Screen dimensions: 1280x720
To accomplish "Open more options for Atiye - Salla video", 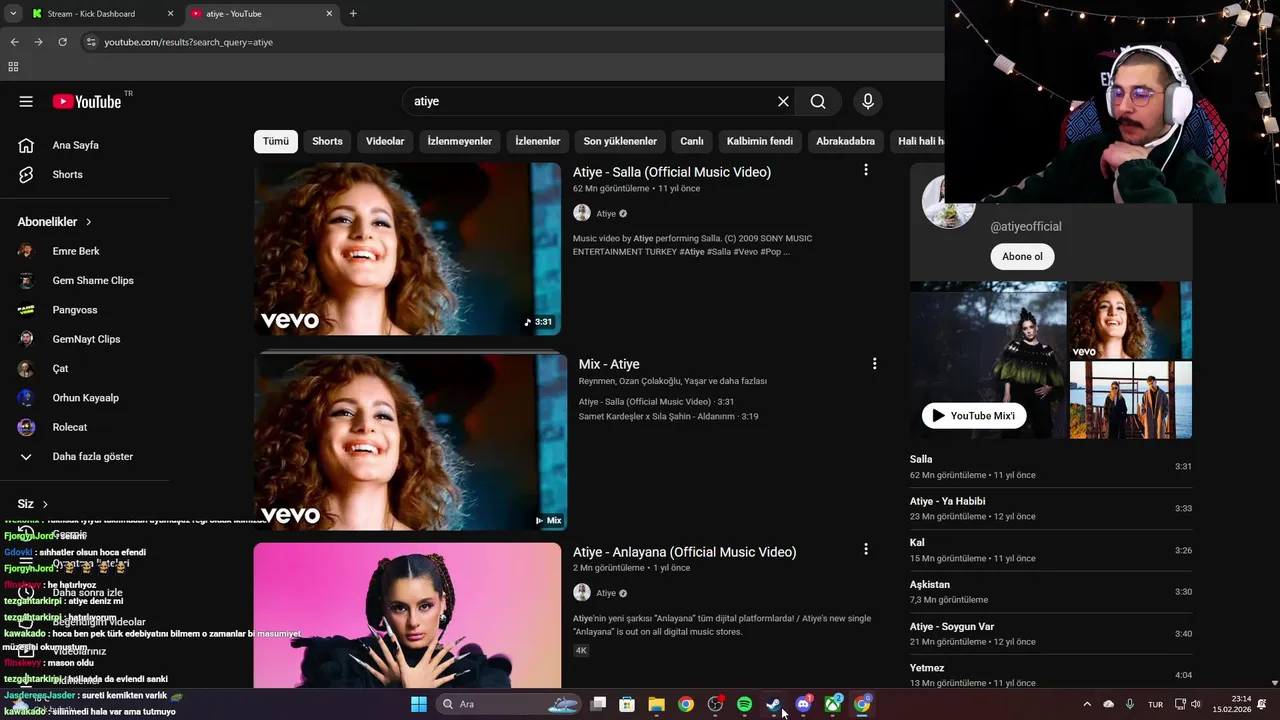I will click(866, 170).
